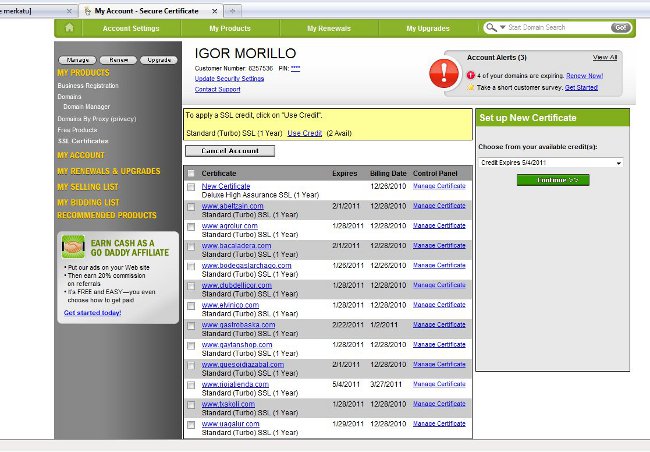
Task: Open the Credit Expires 5/4/2011 dropdown
Action: click(550, 162)
